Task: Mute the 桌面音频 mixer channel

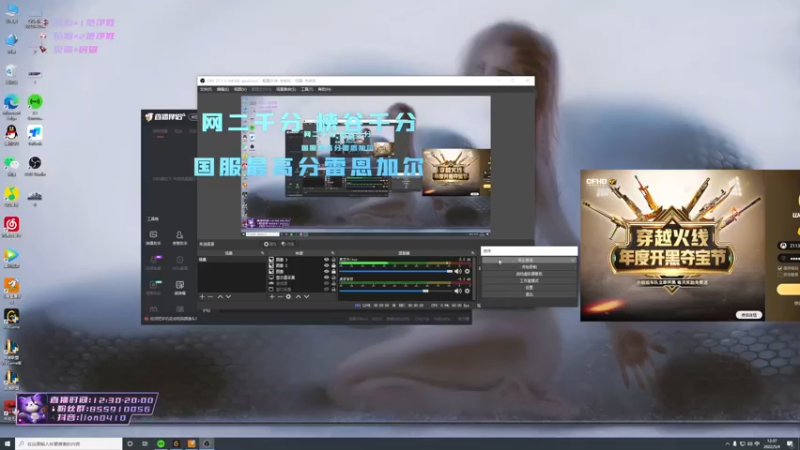Action: tap(458, 291)
